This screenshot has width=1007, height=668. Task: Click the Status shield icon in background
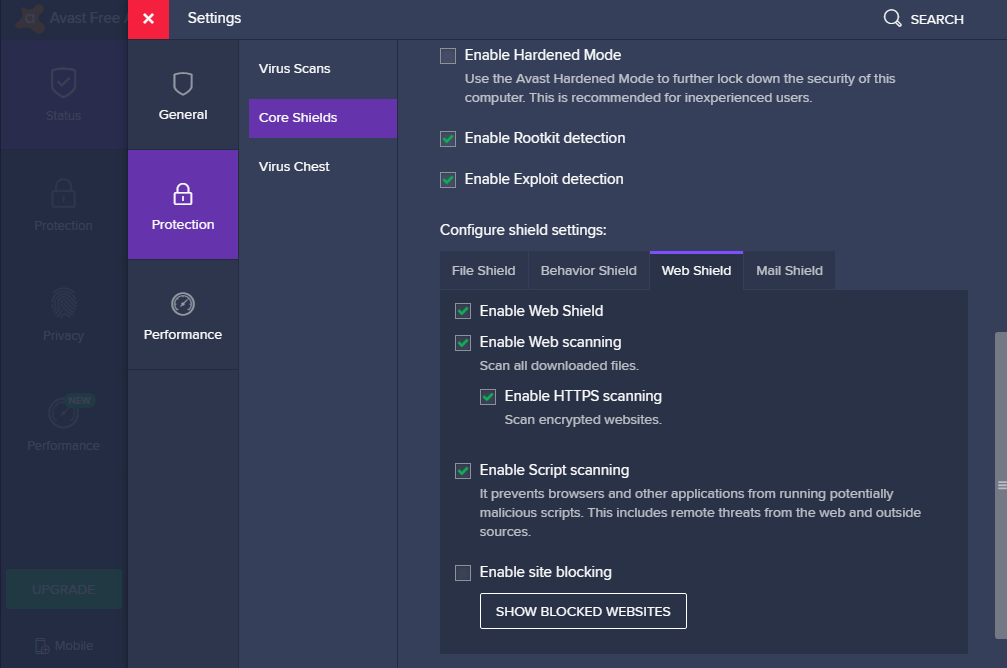click(63, 83)
